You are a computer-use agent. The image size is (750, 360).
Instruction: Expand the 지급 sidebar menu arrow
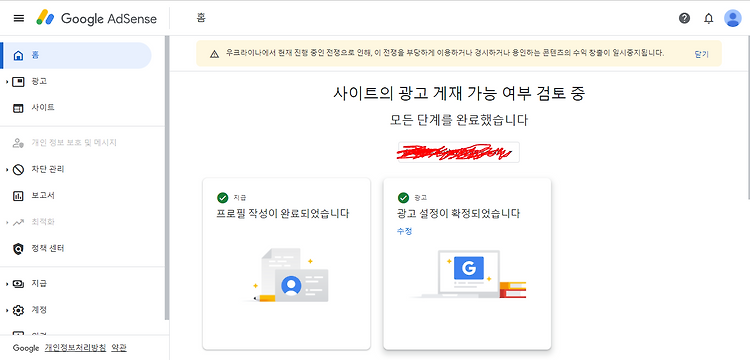pyautogui.click(x=7, y=284)
